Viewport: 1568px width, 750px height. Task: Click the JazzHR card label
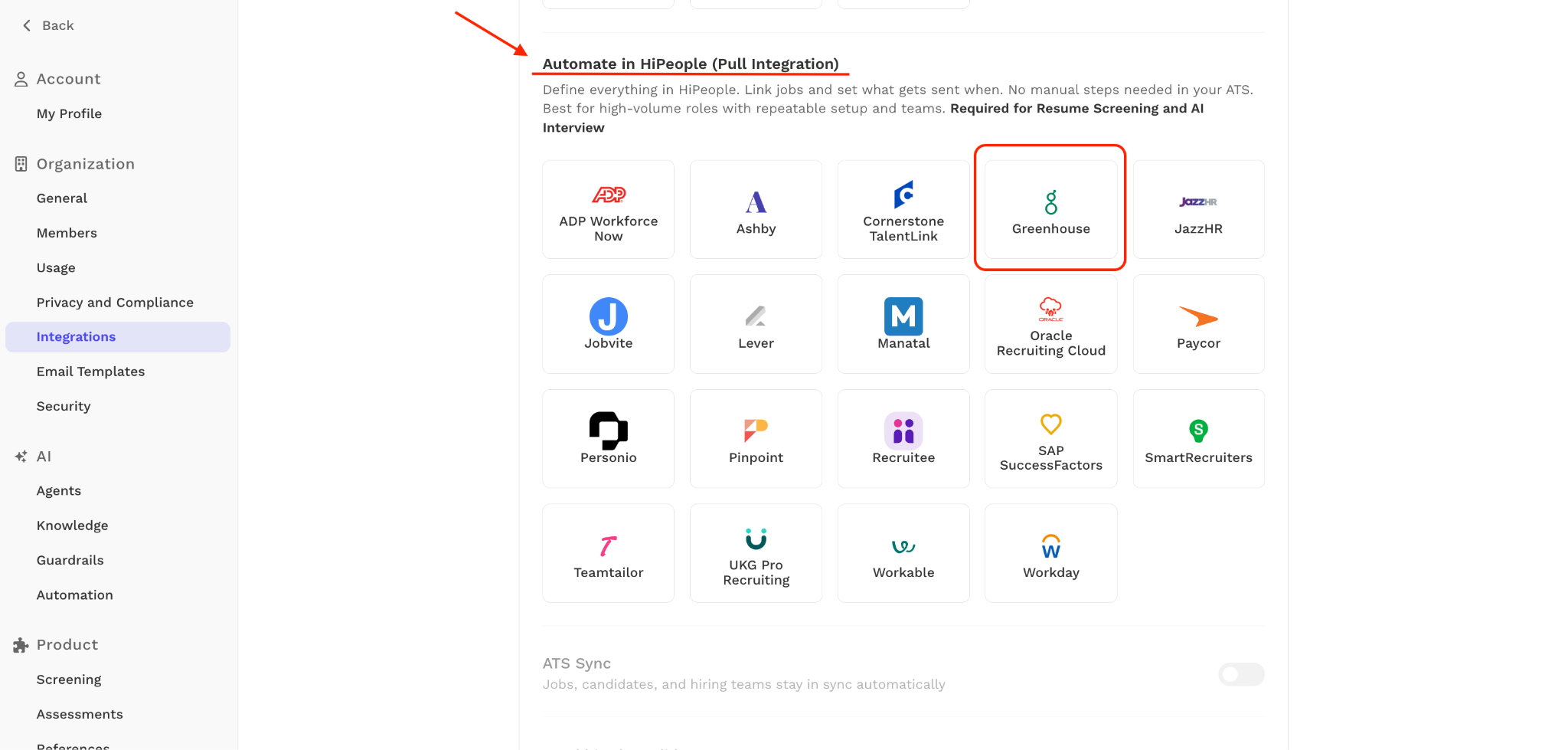click(1198, 228)
